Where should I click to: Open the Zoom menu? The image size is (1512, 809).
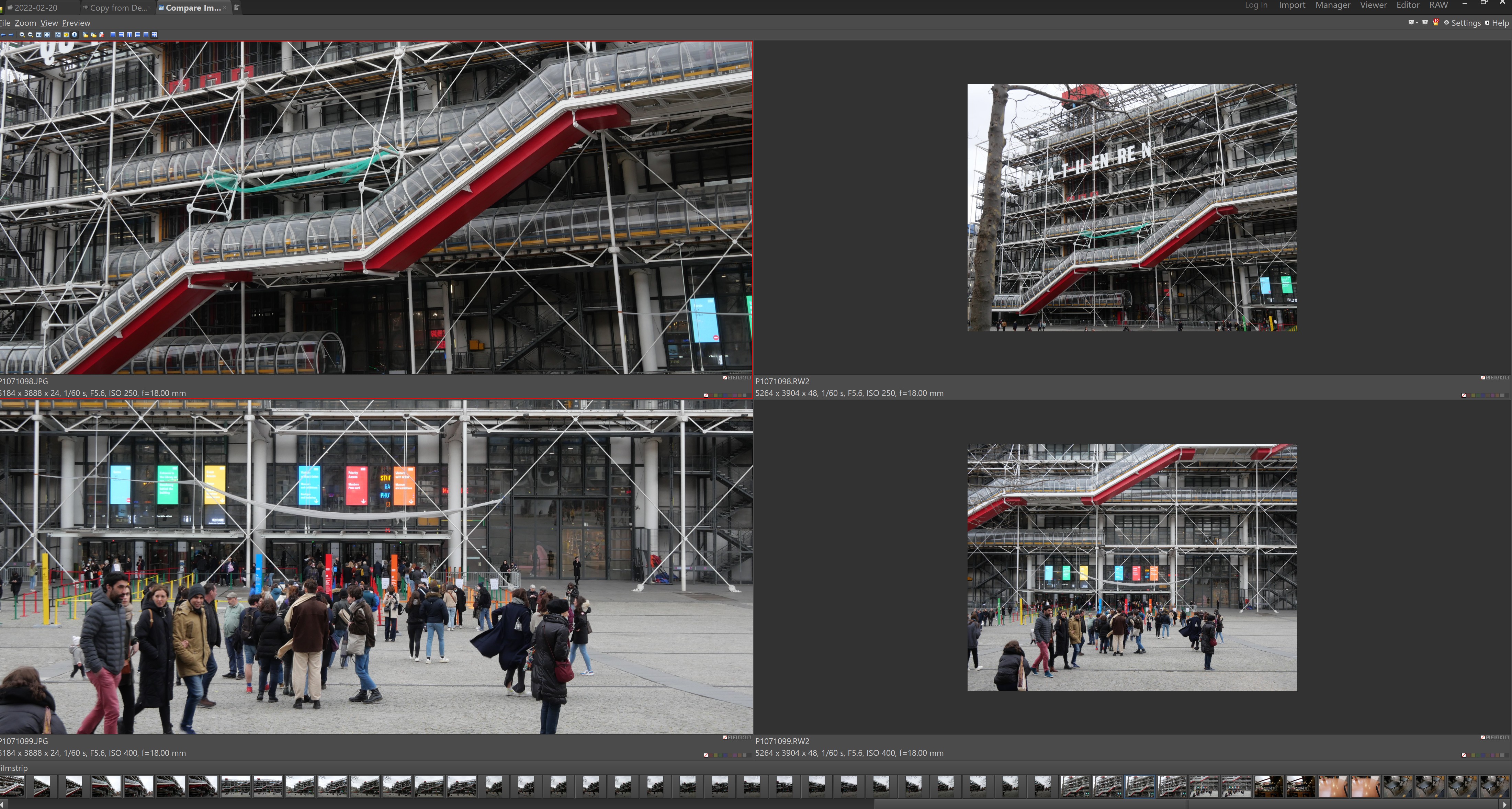[x=25, y=23]
